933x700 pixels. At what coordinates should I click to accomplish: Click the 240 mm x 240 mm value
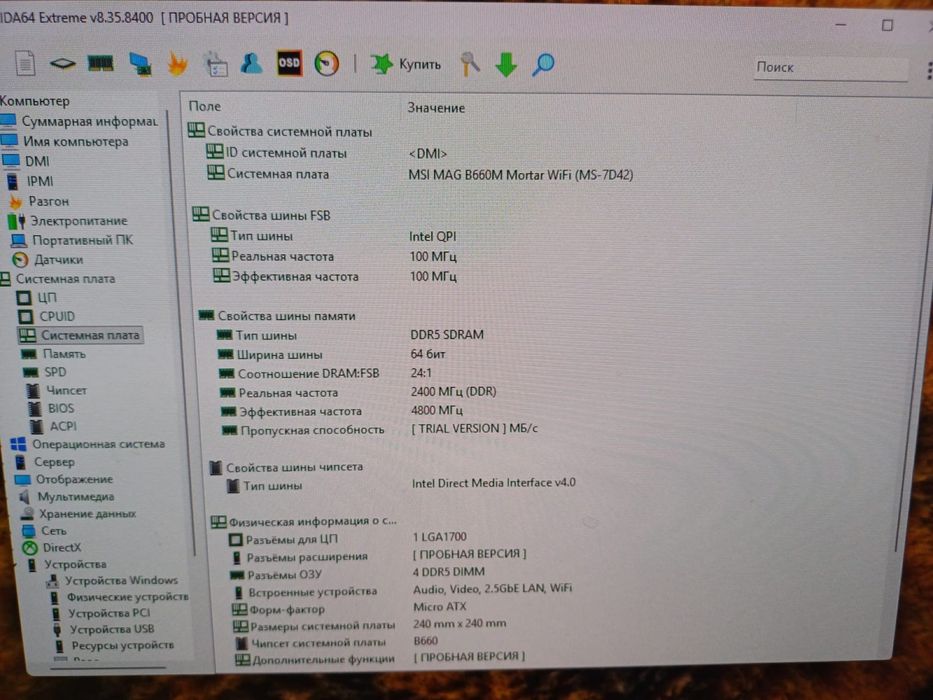460,623
